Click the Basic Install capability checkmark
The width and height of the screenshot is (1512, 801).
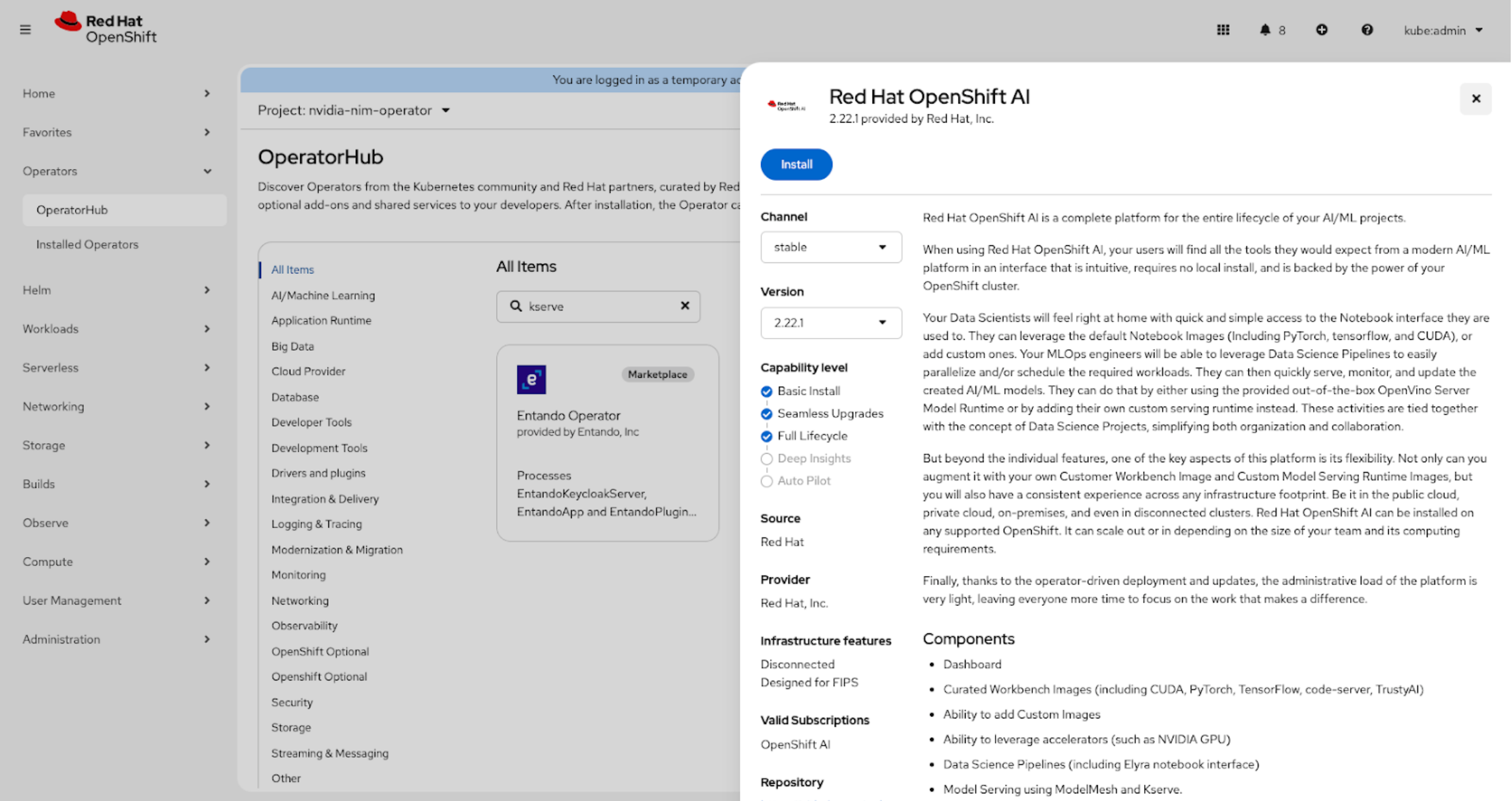point(766,391)
